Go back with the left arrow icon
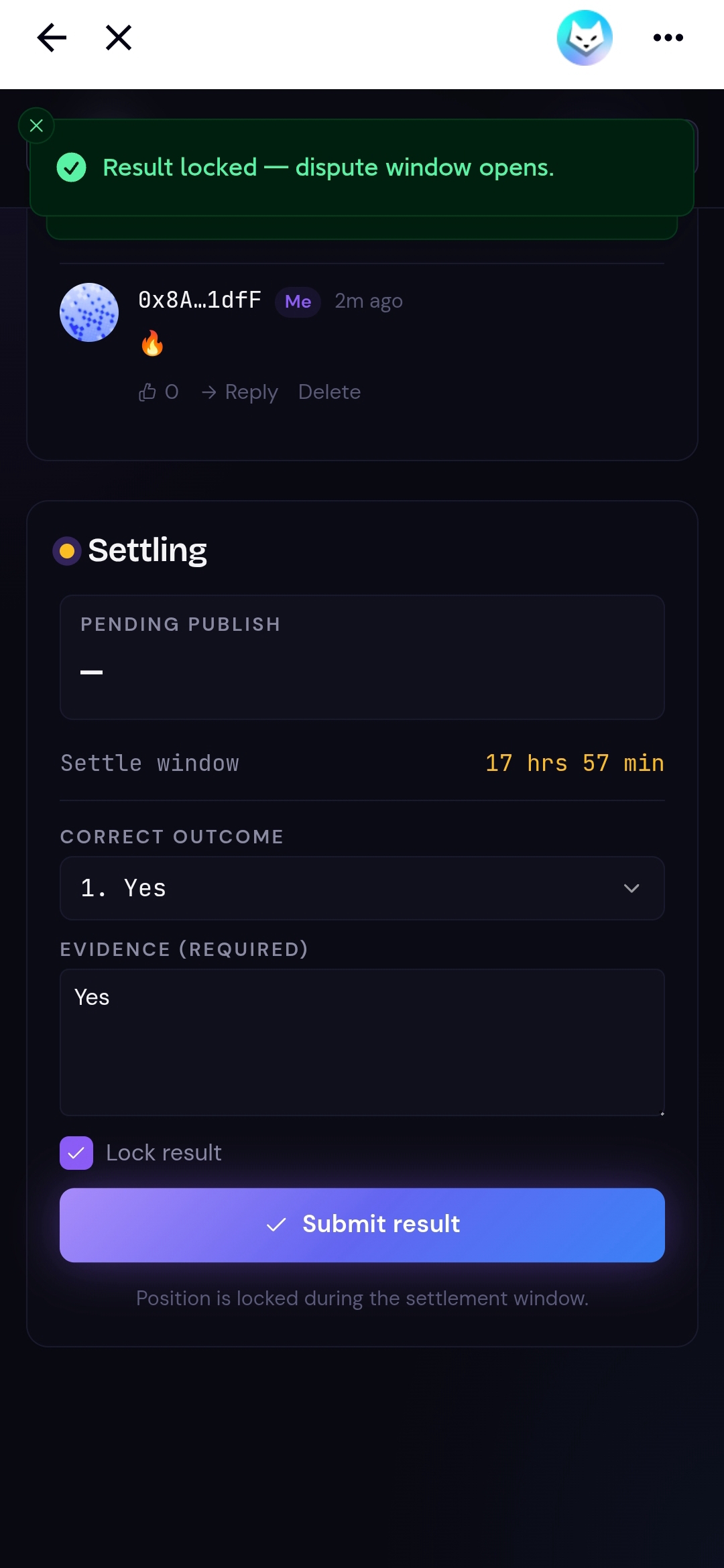The height and width of the screenshot is (1568, 724). (52, 38)
